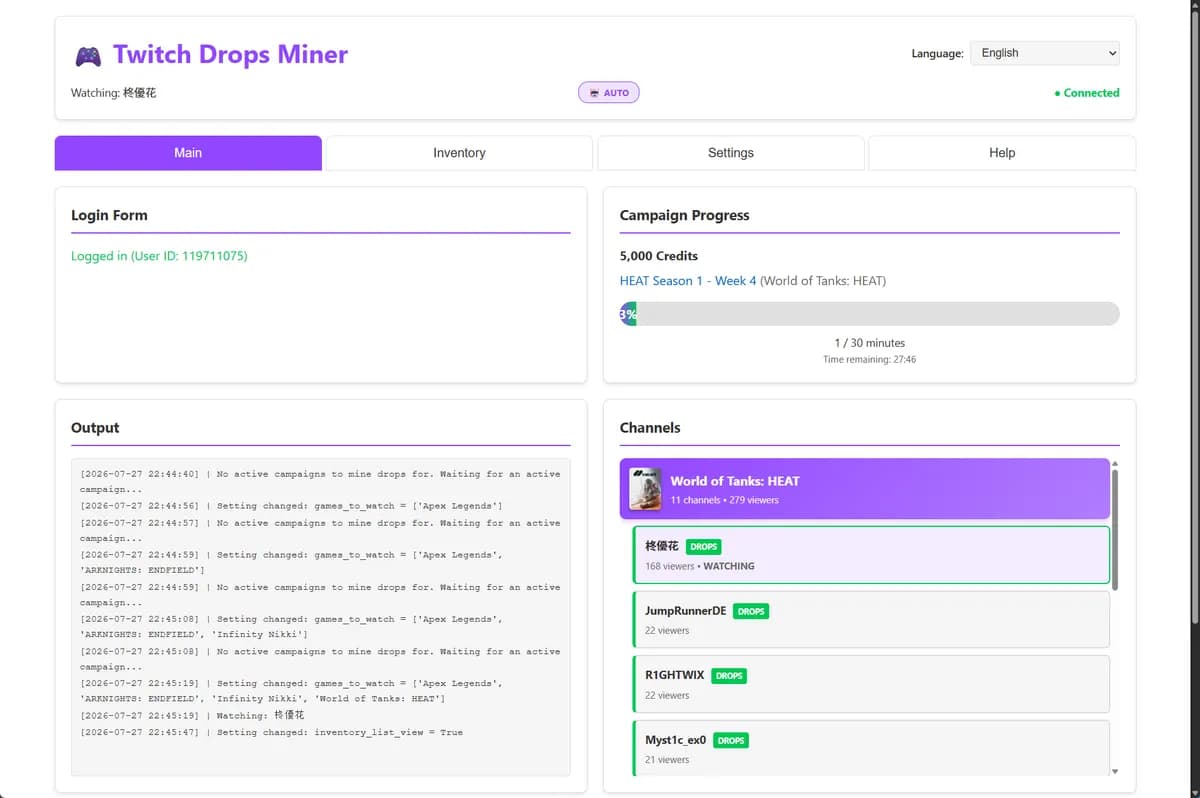1200x798 pixels.
Task: Switch to the Inventory tab
Action: click(459, 153)
